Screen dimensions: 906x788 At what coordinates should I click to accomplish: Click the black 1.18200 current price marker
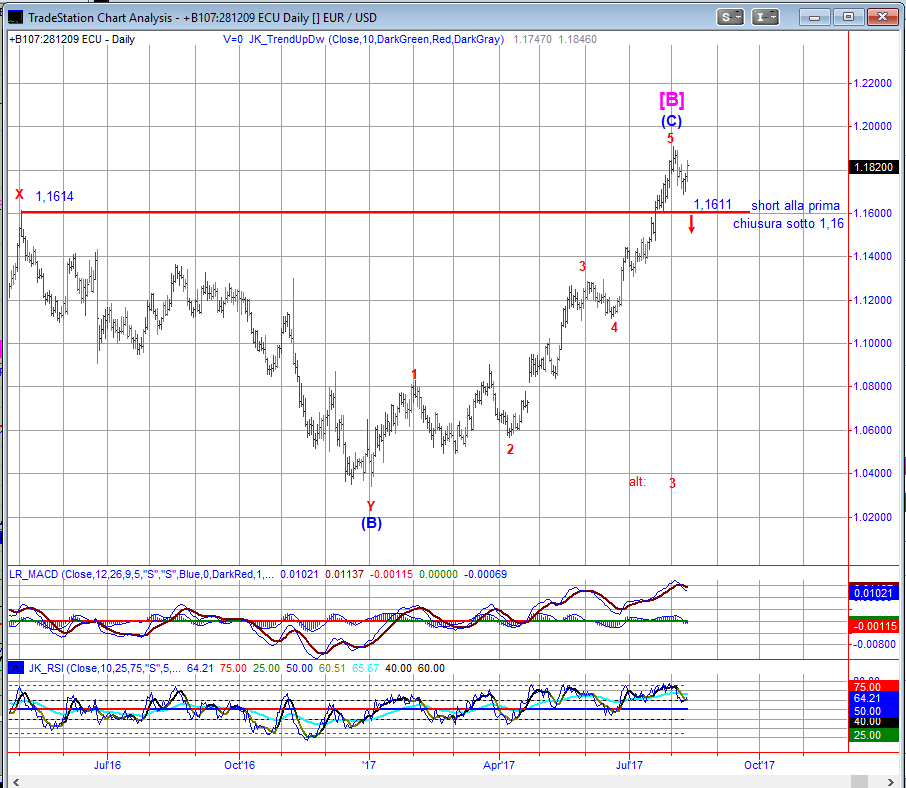coord(874,167)
